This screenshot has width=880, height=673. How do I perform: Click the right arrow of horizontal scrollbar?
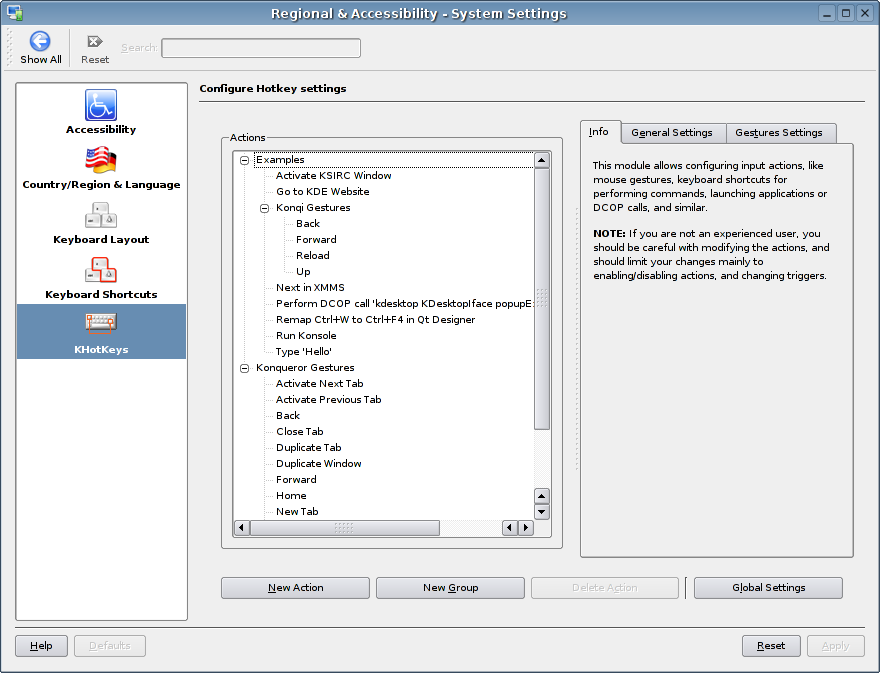tap(526, 528)
